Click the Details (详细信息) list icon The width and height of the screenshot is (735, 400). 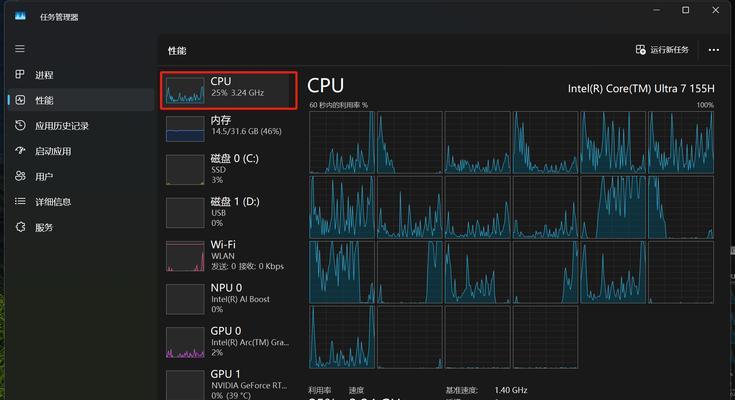(20, 201)
